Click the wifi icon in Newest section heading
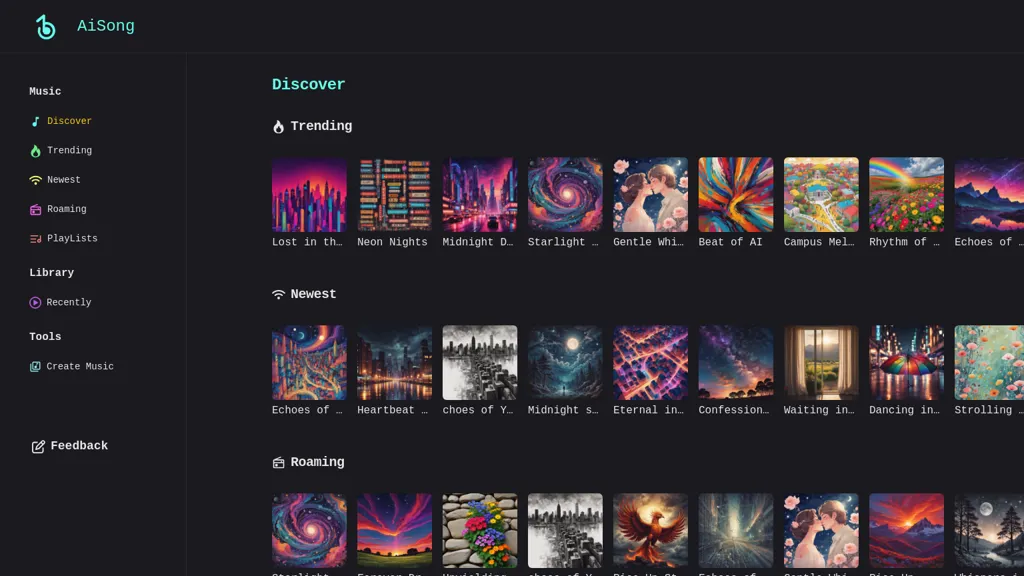This screenshot has width=1024, height=576. click(278, 295)
